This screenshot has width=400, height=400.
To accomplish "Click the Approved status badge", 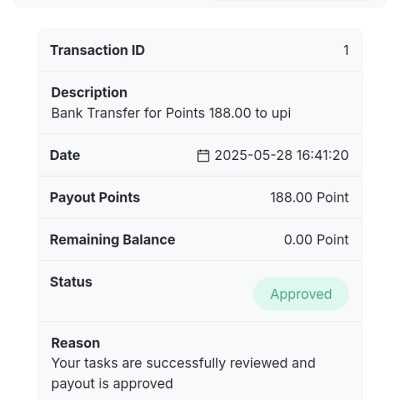I will tap(301, 294).
